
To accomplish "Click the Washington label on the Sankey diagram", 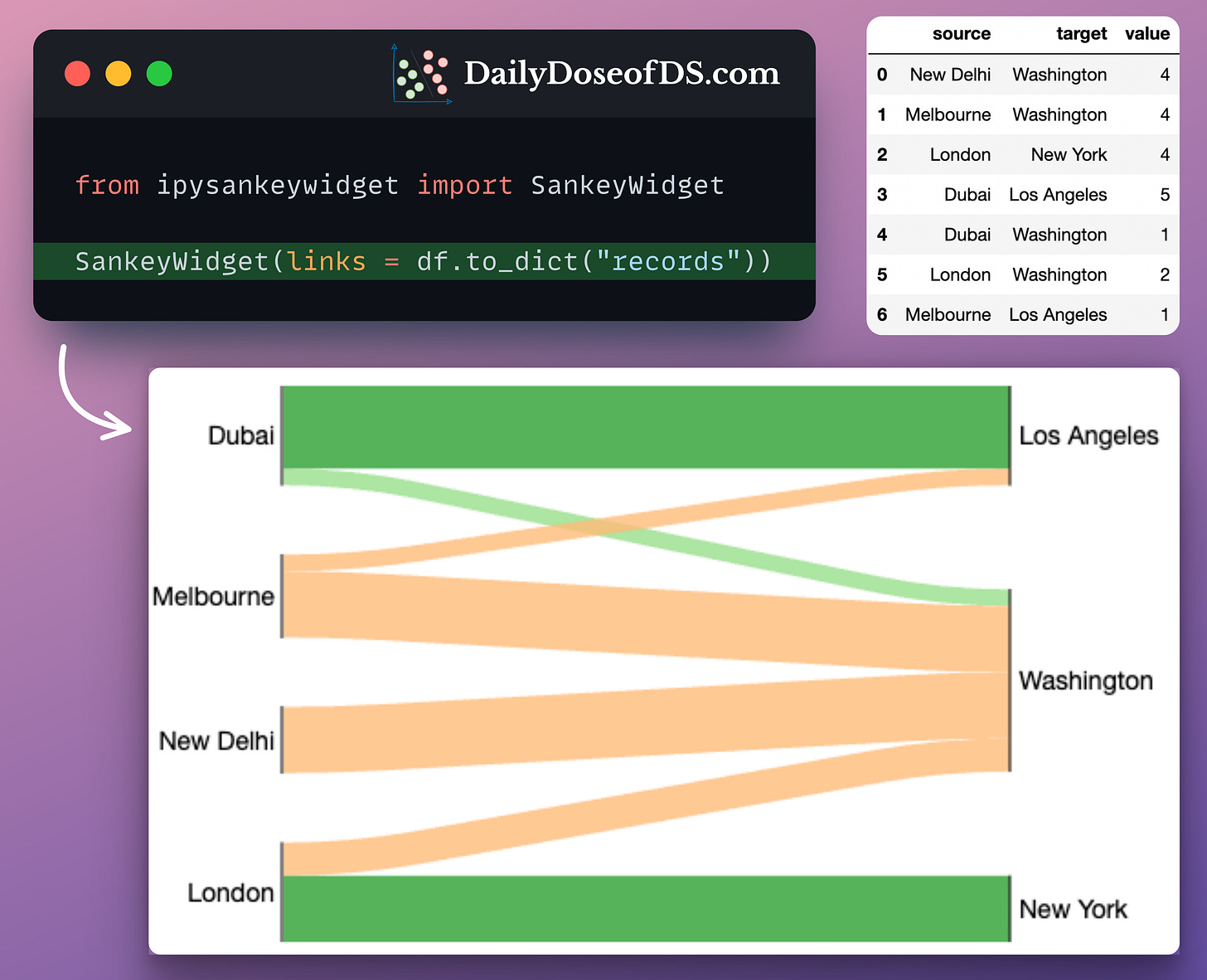I will click(x=1085, y=680).
